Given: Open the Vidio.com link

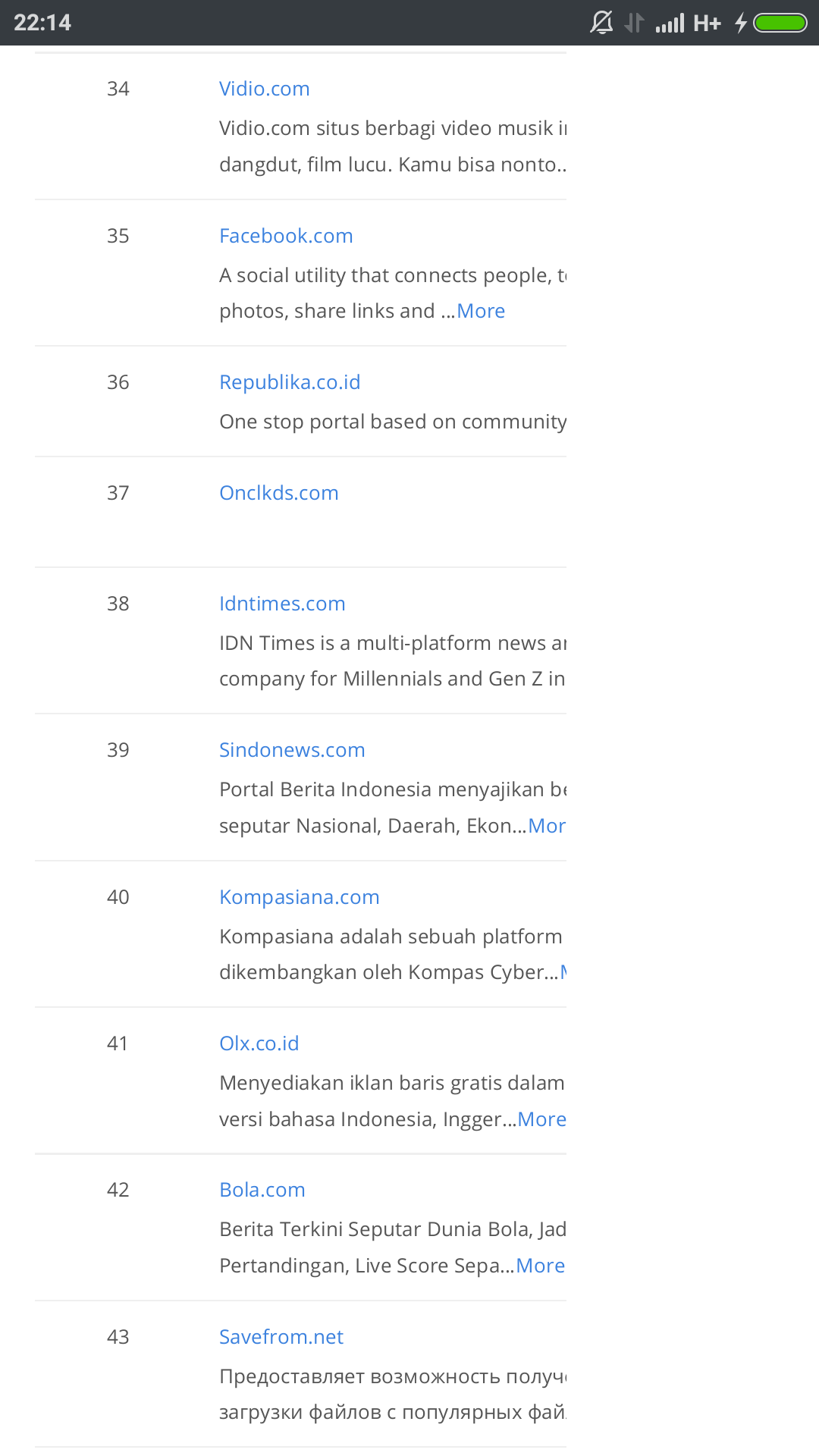Looking at the screenshot, I should [x=264, y=89].
